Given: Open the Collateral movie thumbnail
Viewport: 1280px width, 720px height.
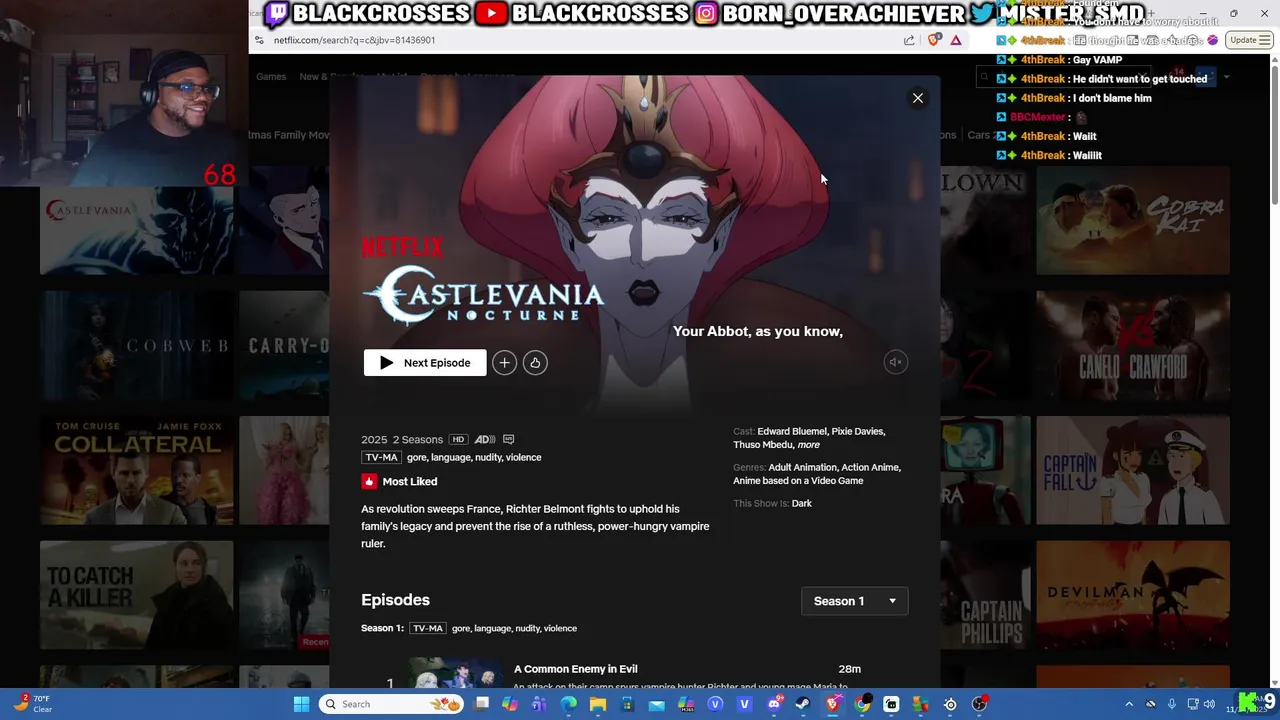Looking at the screenshot, I should click(x=137, y=470).
